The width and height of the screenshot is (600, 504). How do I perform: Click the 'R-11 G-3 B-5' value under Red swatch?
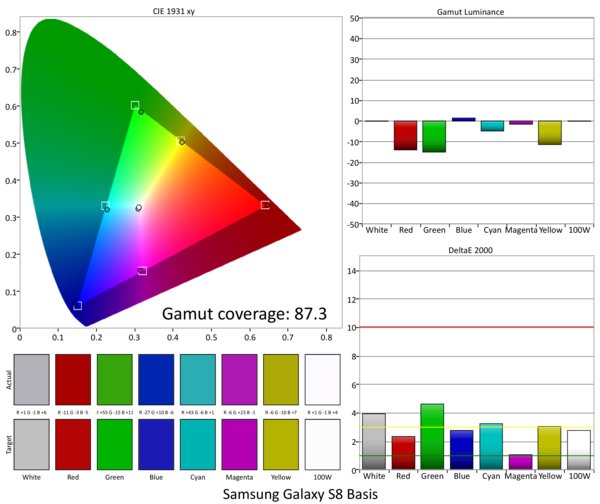[x=73, y=412]
